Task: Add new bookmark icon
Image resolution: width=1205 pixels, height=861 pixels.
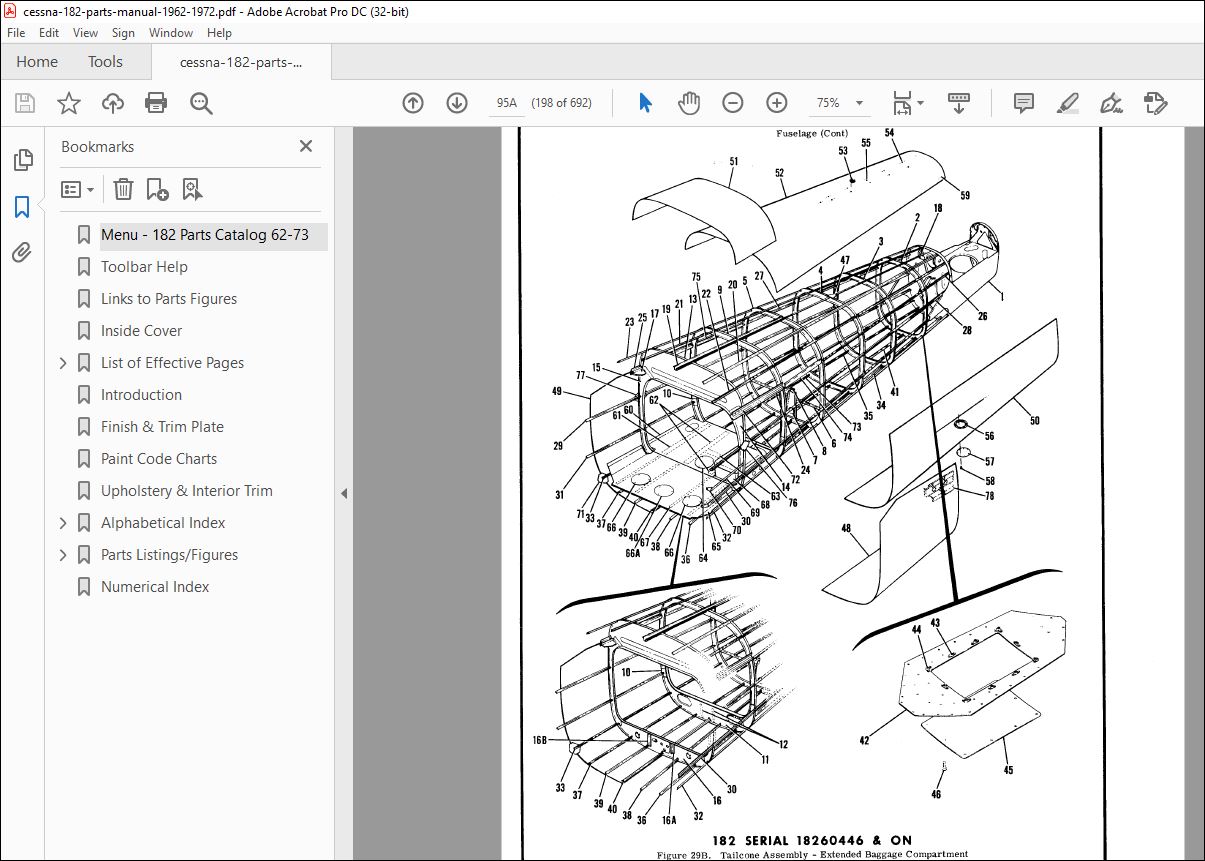Action: click(x=157, y=189)
